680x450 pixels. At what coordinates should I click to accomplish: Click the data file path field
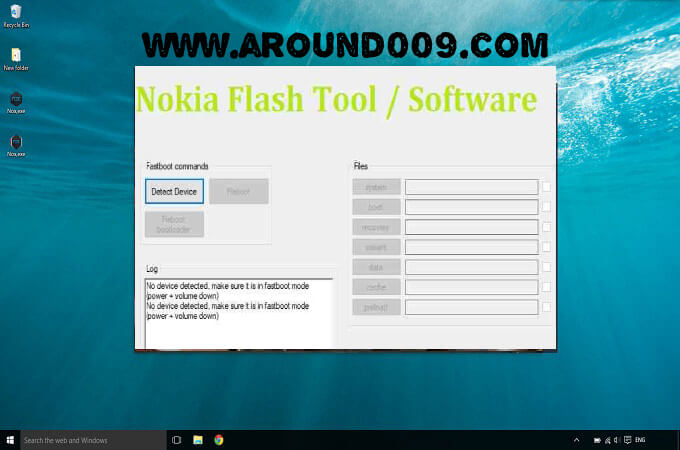tap(472, 267)
